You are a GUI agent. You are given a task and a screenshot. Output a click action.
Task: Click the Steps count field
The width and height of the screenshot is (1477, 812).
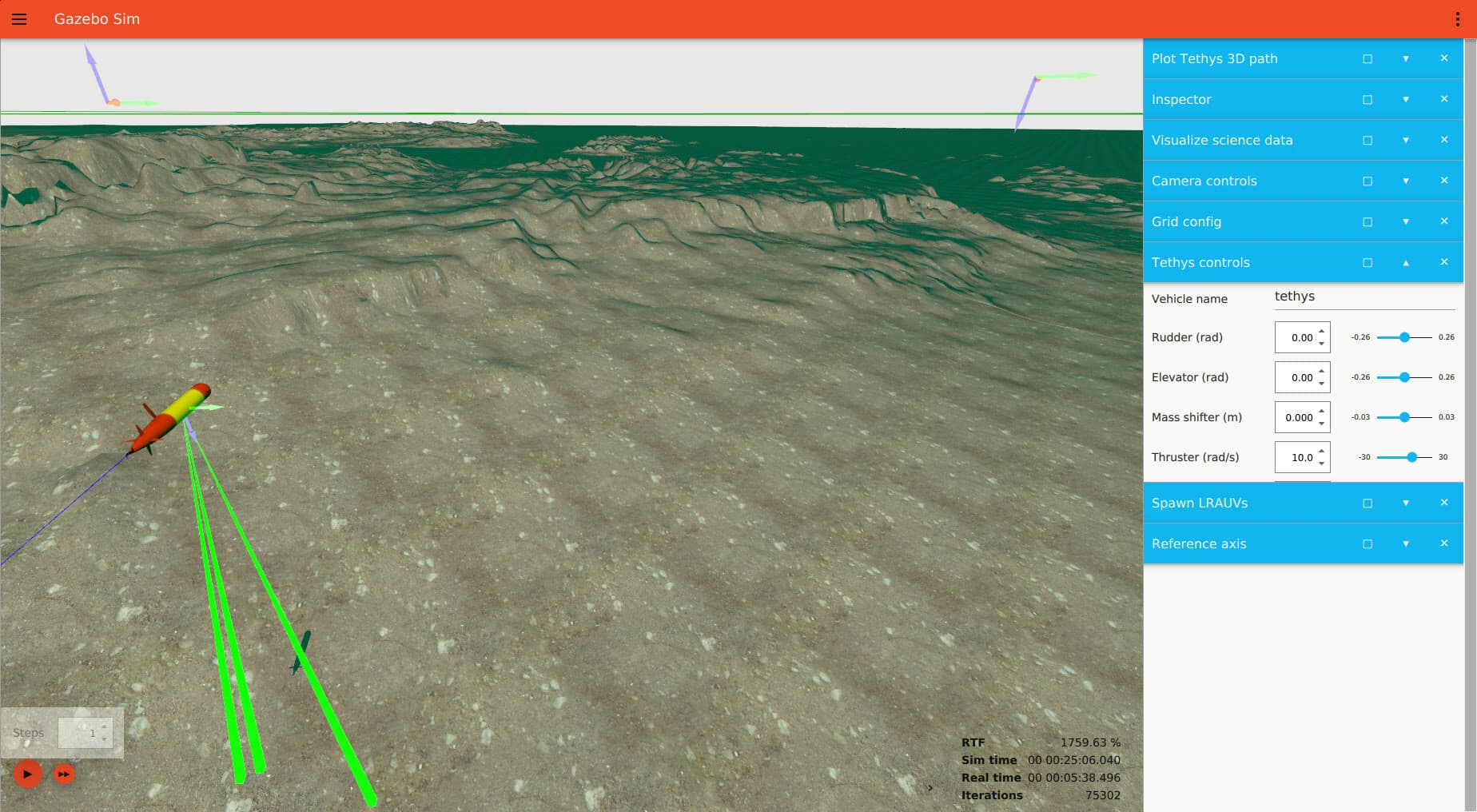tap(85, 733)
